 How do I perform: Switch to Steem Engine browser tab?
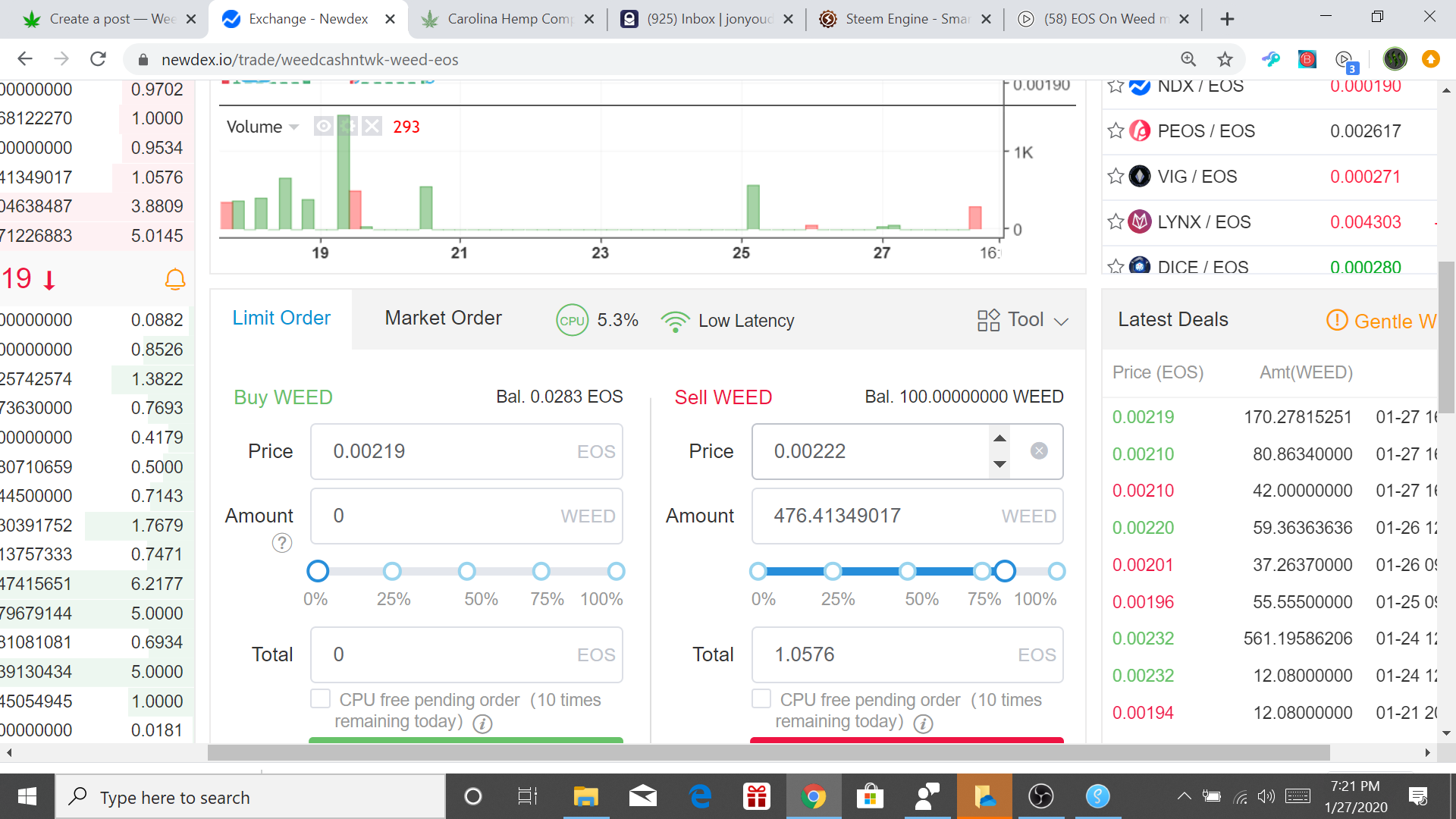click(905, 19)
